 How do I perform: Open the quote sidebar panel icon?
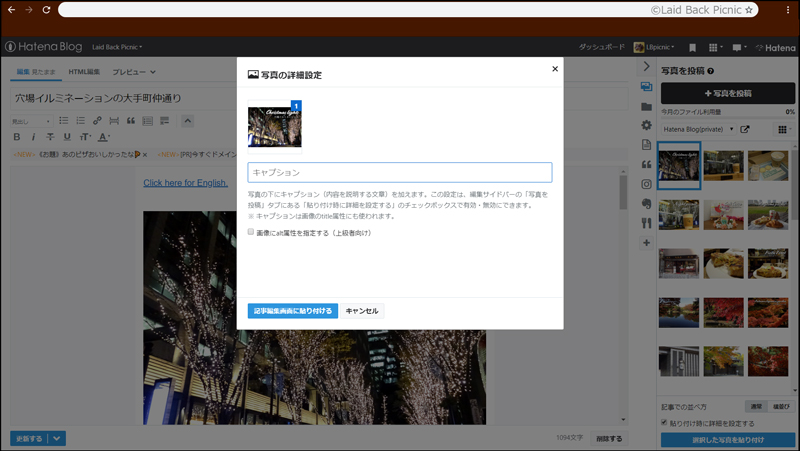[x=646, y=164]
